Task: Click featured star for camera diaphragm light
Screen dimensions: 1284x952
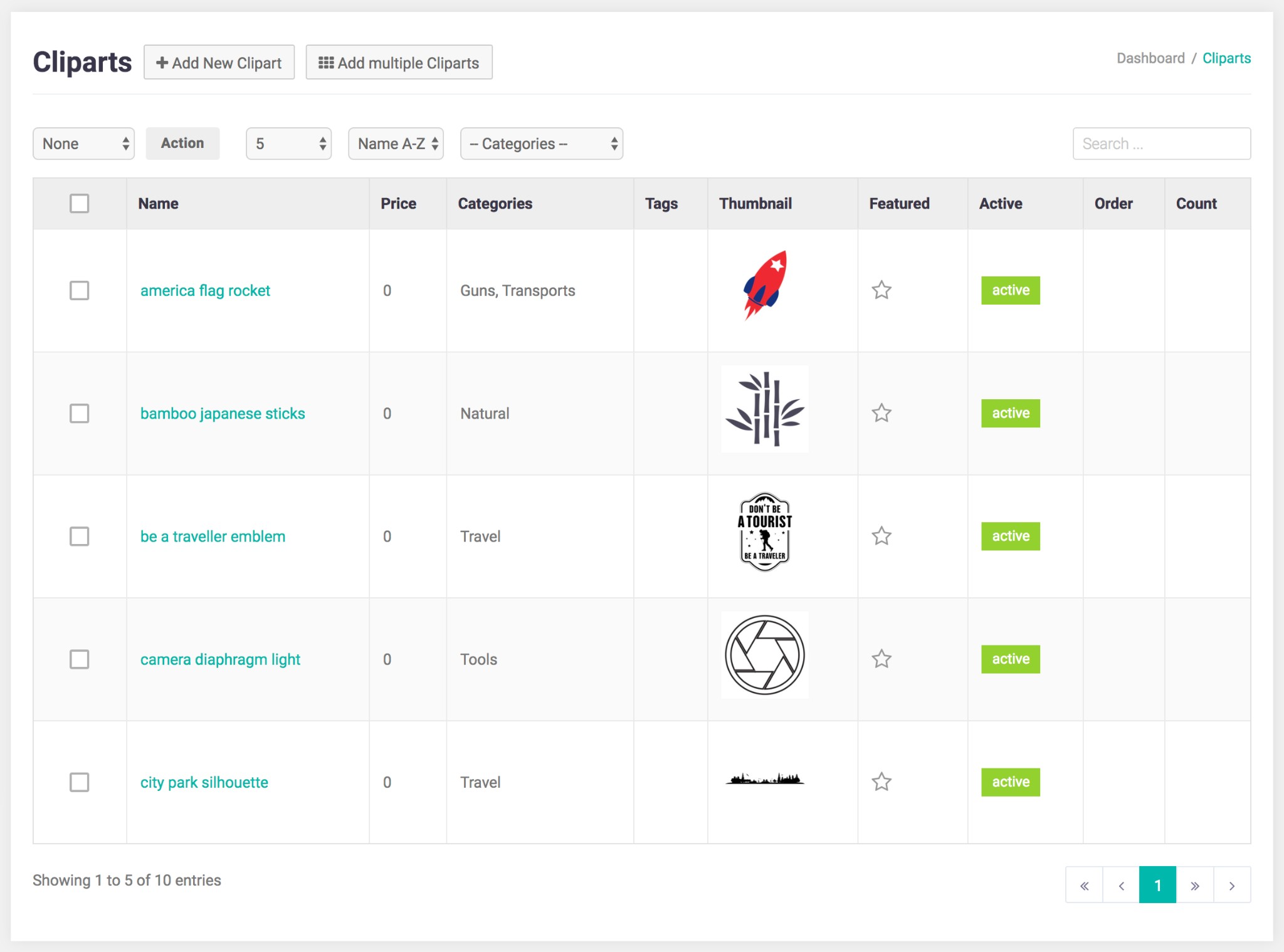Action: click(881, 659)
